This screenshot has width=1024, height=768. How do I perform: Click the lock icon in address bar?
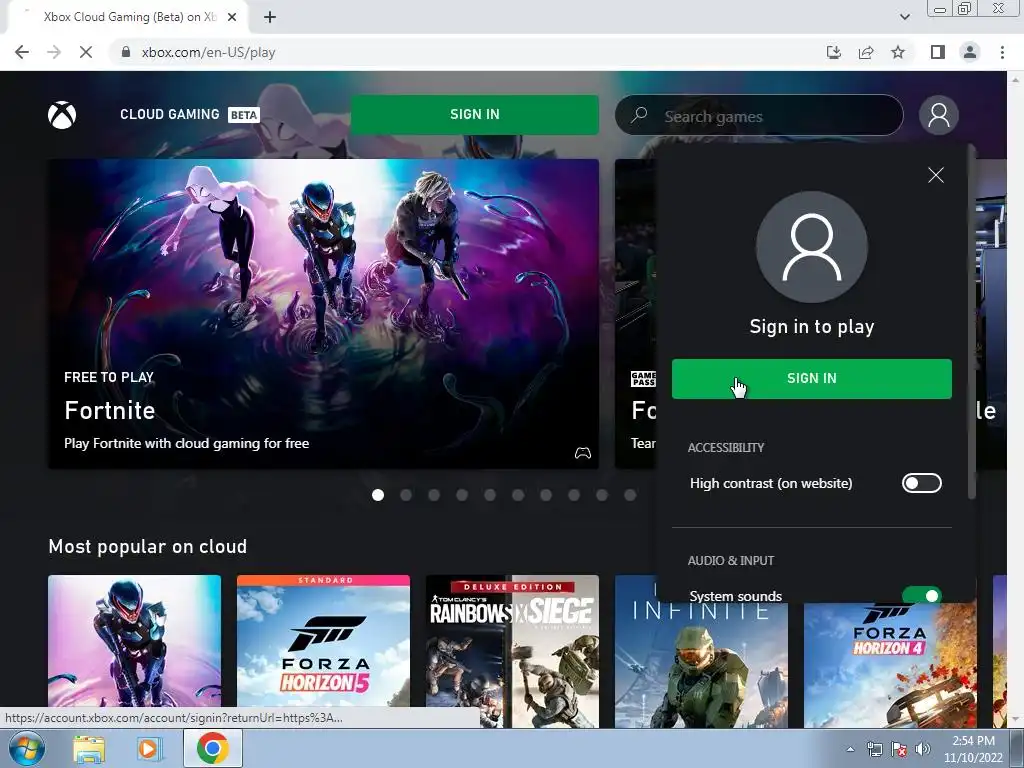(x=126, y=52)
